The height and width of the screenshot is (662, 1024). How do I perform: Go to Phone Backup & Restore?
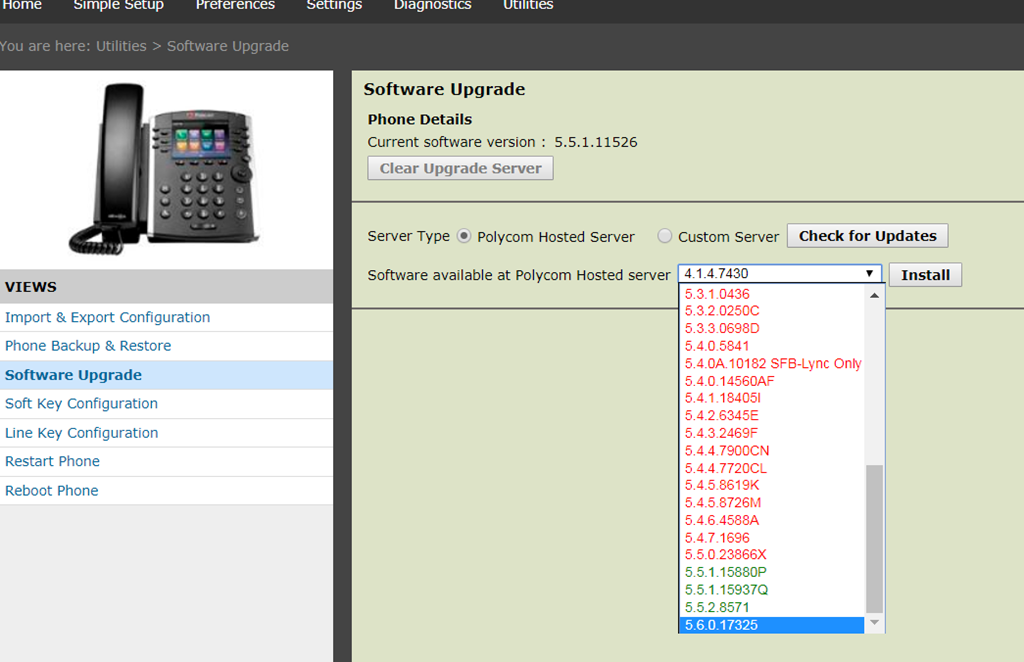tap(88, 346)
